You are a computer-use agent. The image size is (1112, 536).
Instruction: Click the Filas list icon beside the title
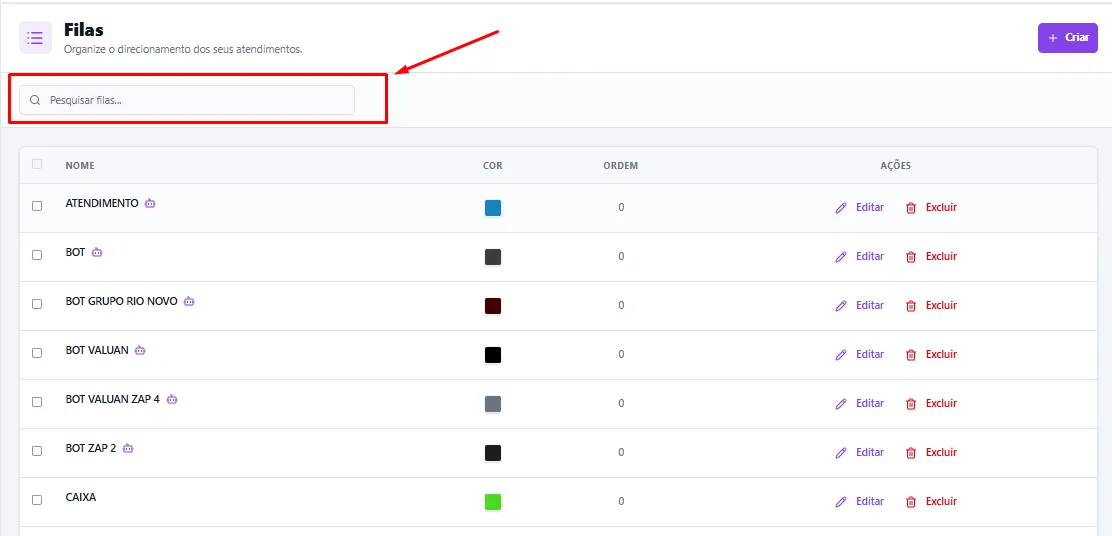(x=35, y=38)
